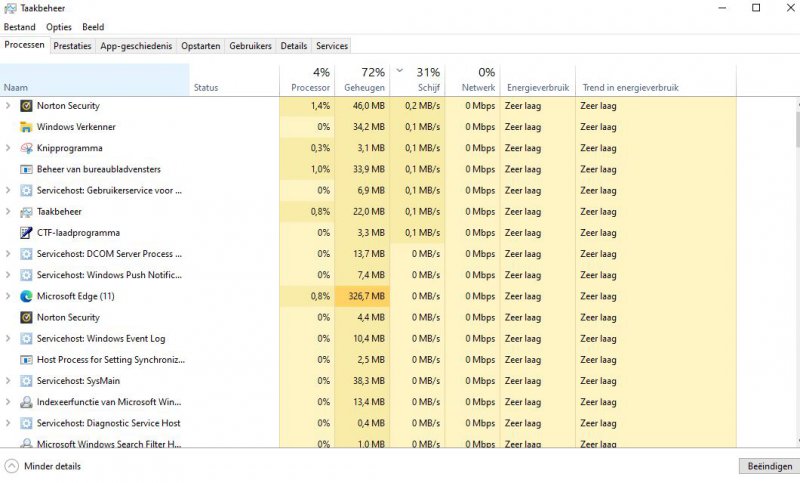Click the Norton Security icon in first row

[x=26, y=106]
